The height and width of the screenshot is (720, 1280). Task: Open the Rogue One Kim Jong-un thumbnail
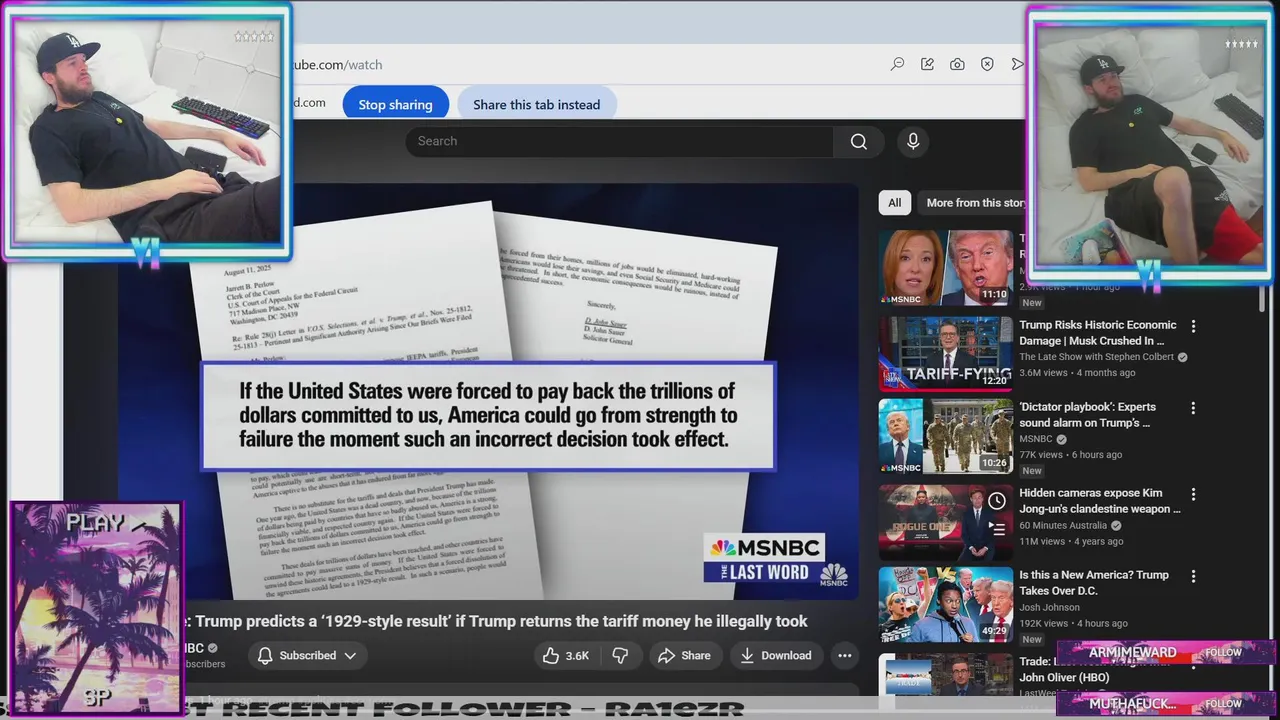(946, 522)
